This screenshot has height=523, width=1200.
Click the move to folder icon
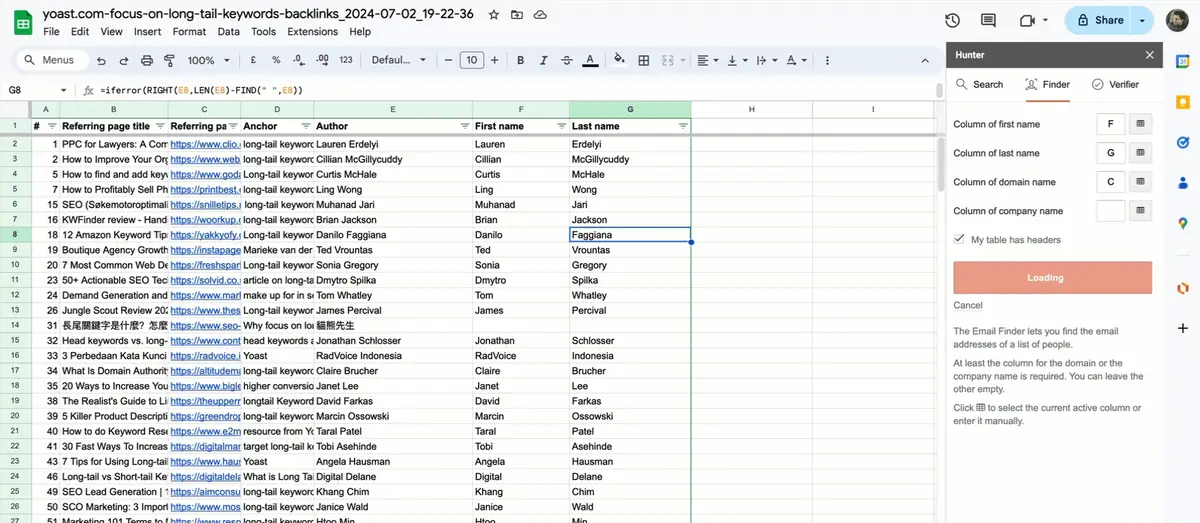(517, 15)
